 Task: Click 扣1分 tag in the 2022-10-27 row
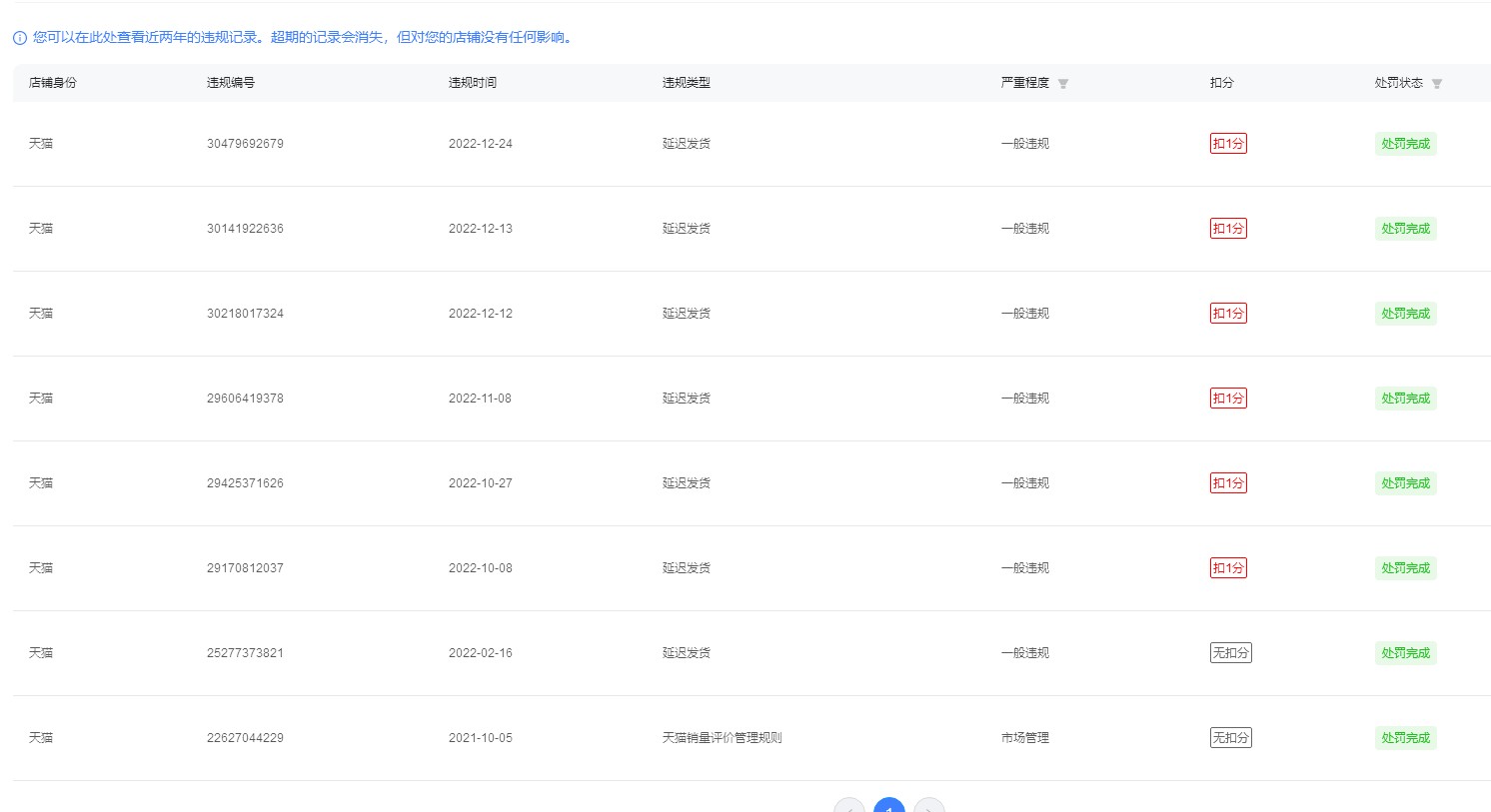tap(1228, 483)
